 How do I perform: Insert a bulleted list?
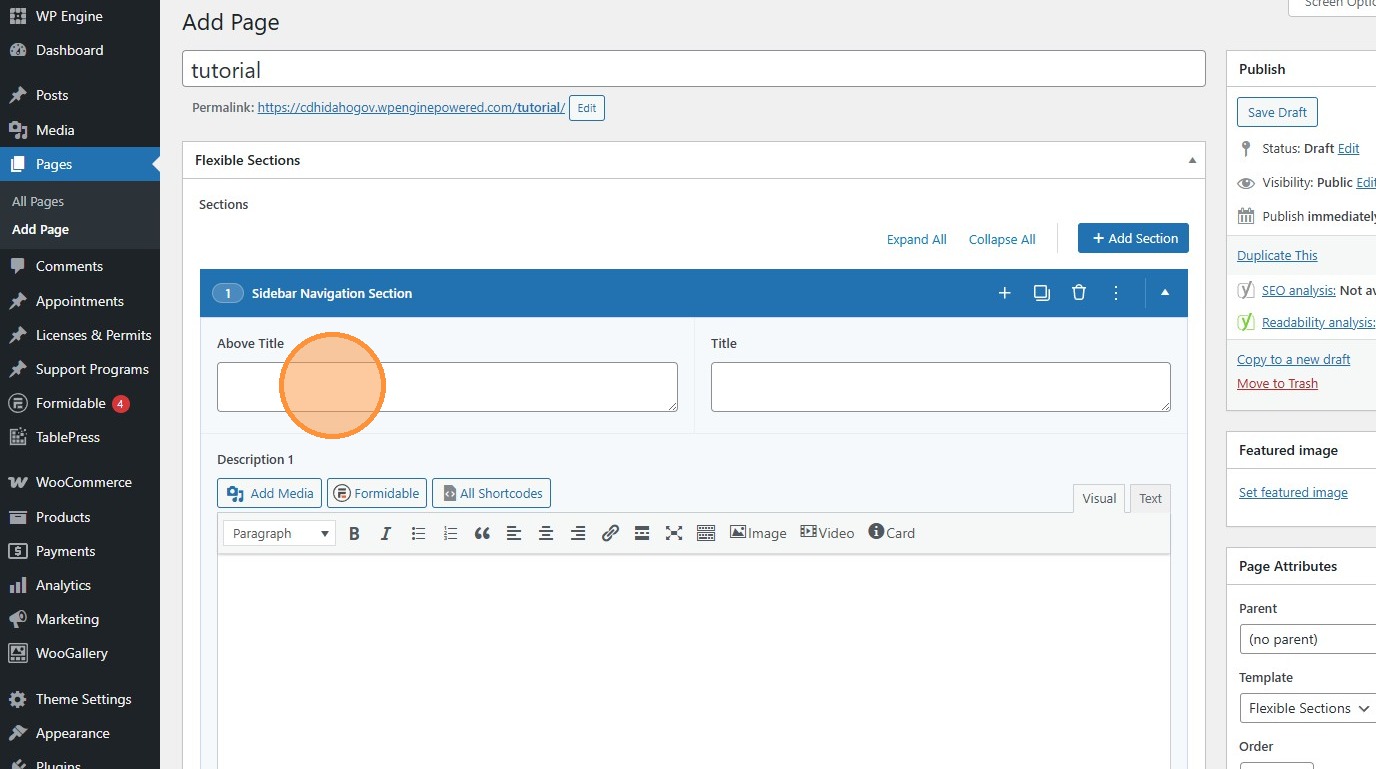418,533
